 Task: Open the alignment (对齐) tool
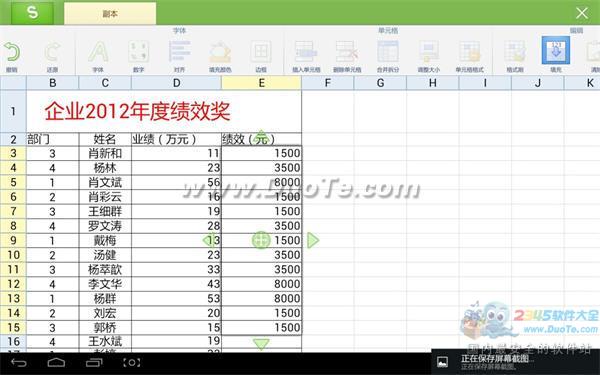coord(179,52)
